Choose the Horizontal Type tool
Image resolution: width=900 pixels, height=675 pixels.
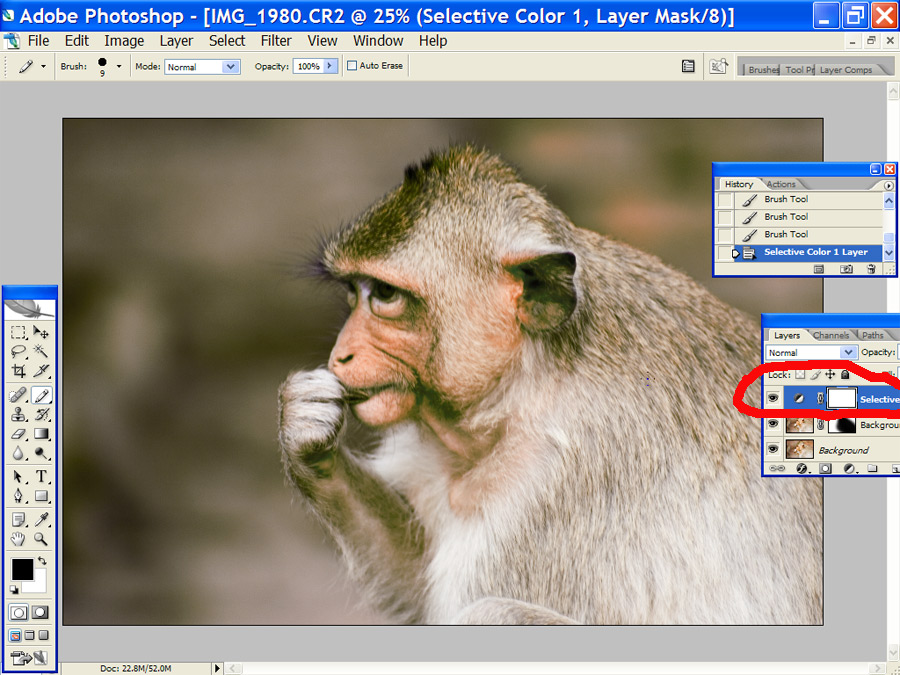(x=42, y=476)
